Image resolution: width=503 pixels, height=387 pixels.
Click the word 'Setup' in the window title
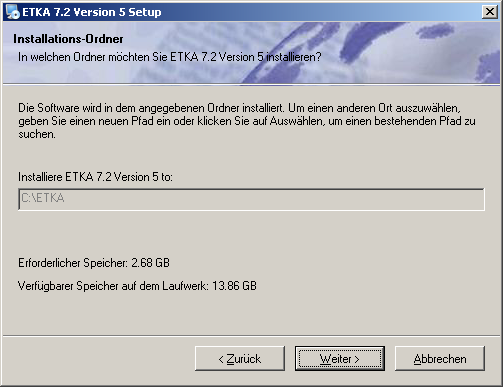[x=145, y=12]
